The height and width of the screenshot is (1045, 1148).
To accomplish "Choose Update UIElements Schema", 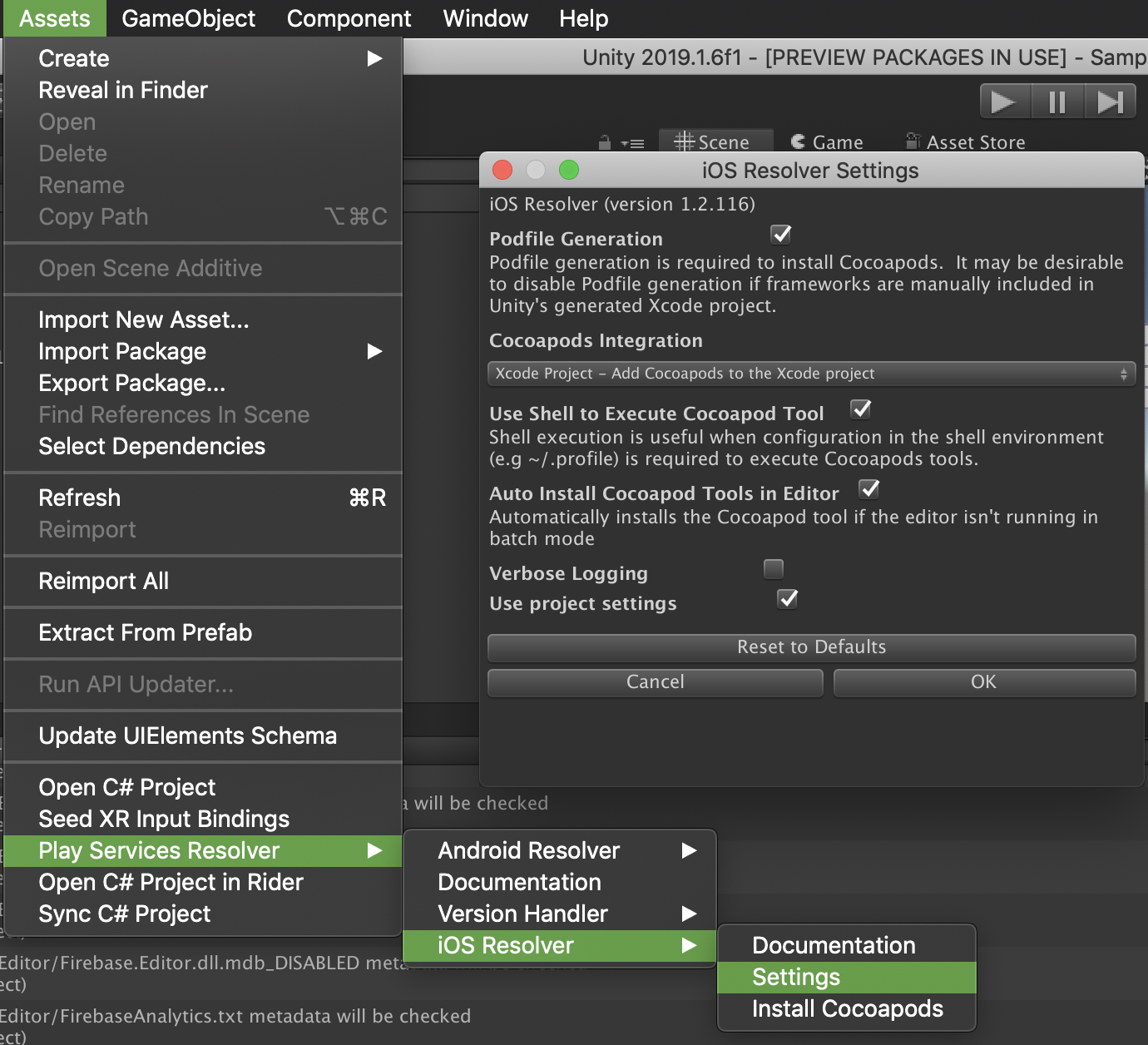I will pyautogui.click(x=203, y=735).
